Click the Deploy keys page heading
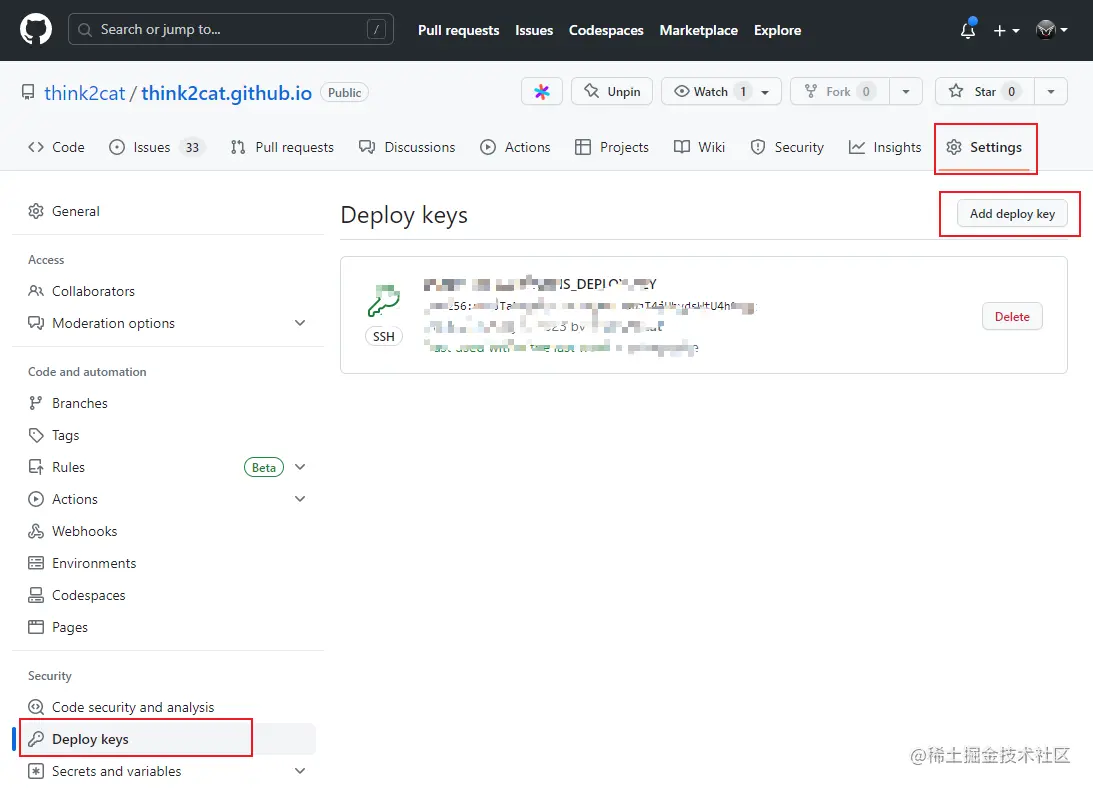Screen dimensions: 1093x788 tap(404, 215)
